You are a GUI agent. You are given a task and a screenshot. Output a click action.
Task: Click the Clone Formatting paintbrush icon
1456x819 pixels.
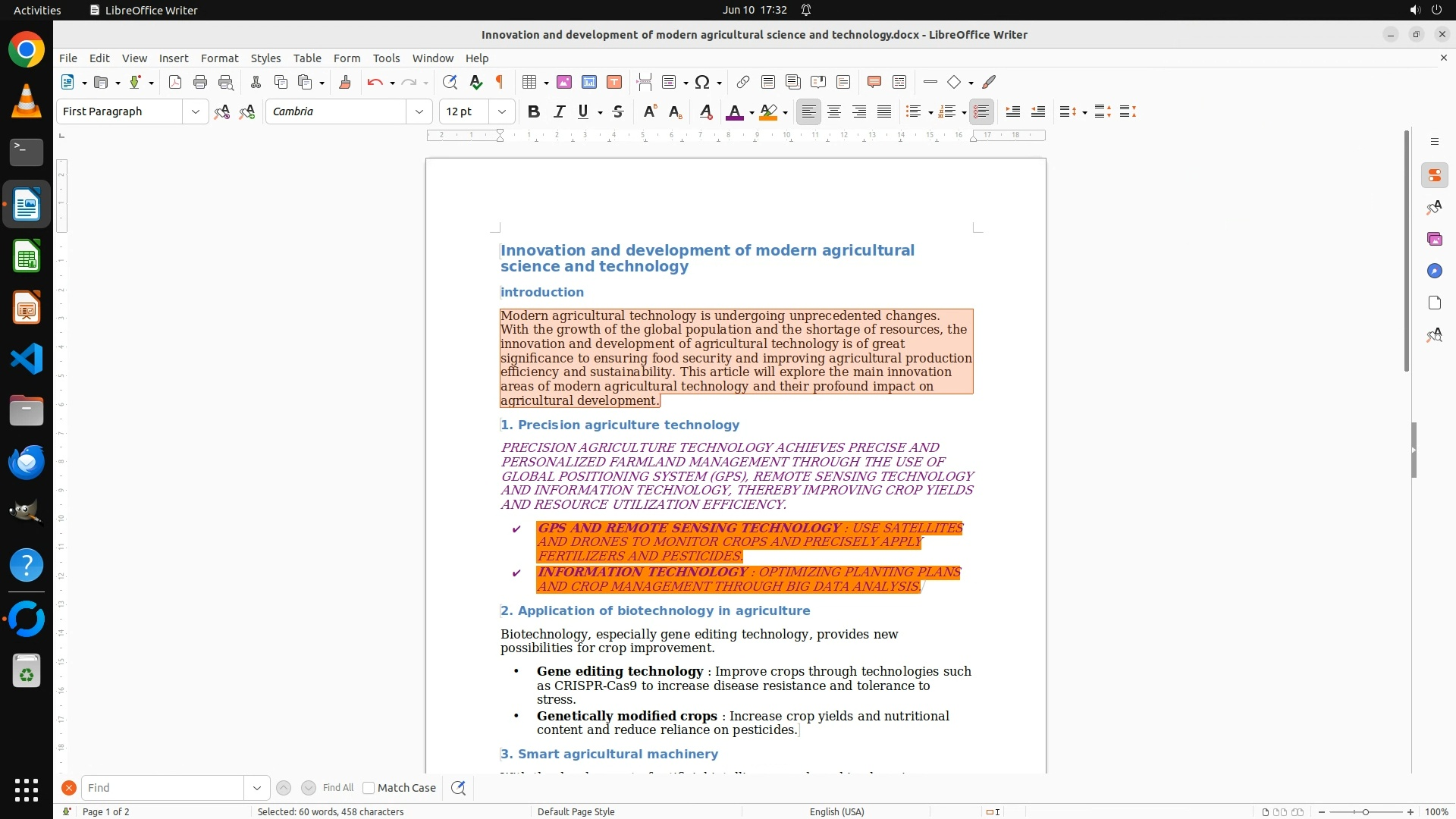click(x=345, y=82)
